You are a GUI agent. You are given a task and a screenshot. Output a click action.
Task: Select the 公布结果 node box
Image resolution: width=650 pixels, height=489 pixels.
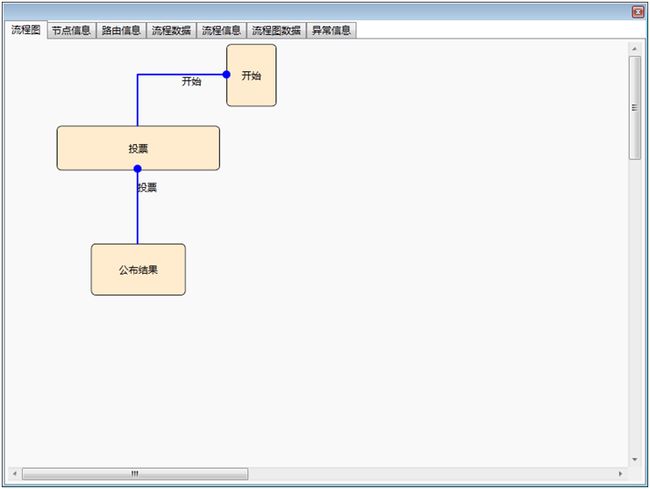click(x=138, y=269)
